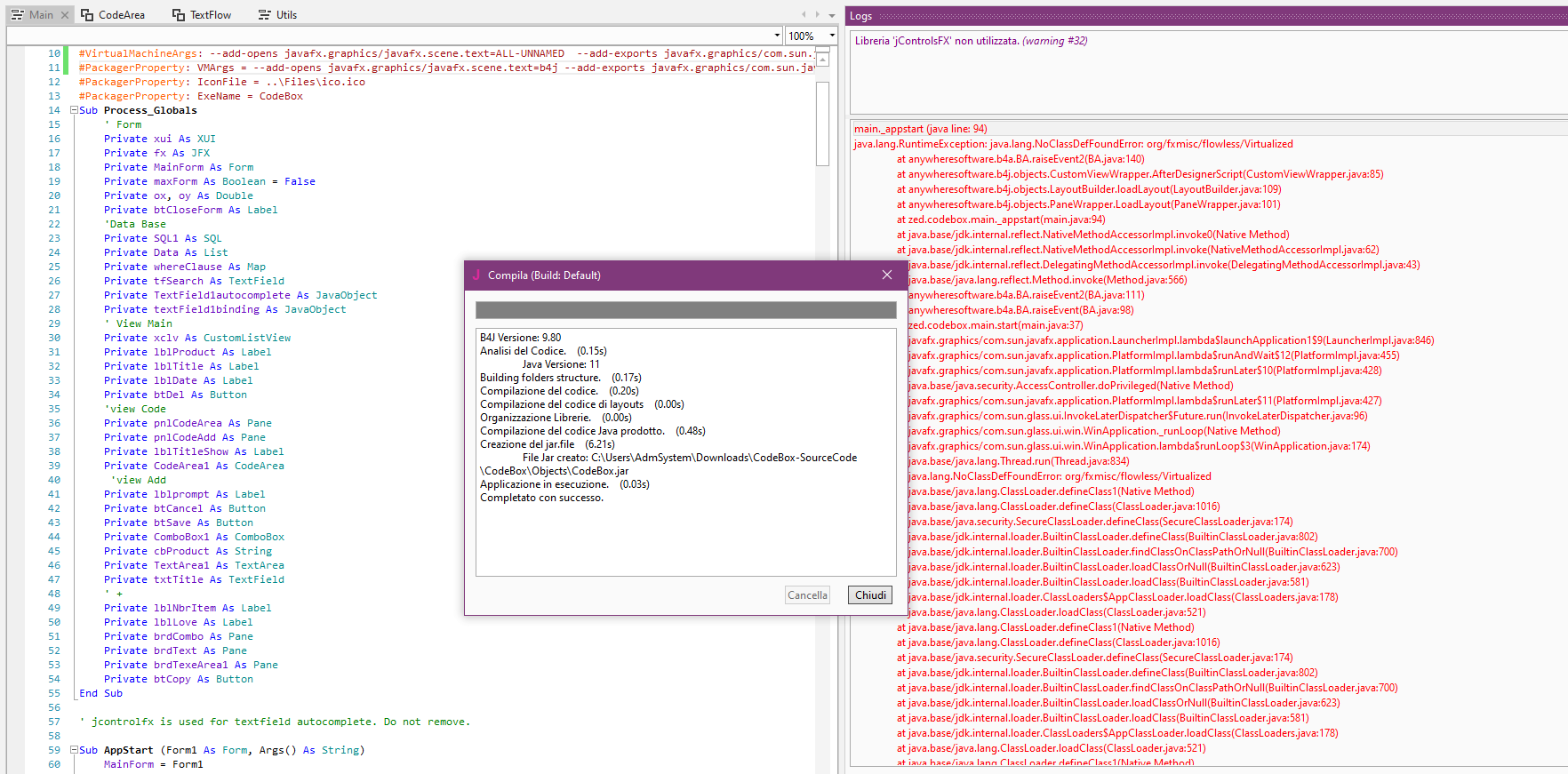
Task: Click the compile progress bar in the dialog
Action: click(686, 310)
